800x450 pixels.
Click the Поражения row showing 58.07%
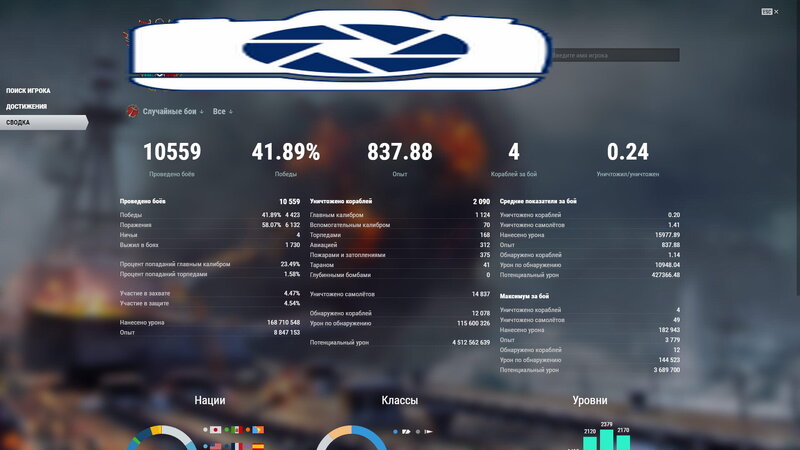coord(210,225)
